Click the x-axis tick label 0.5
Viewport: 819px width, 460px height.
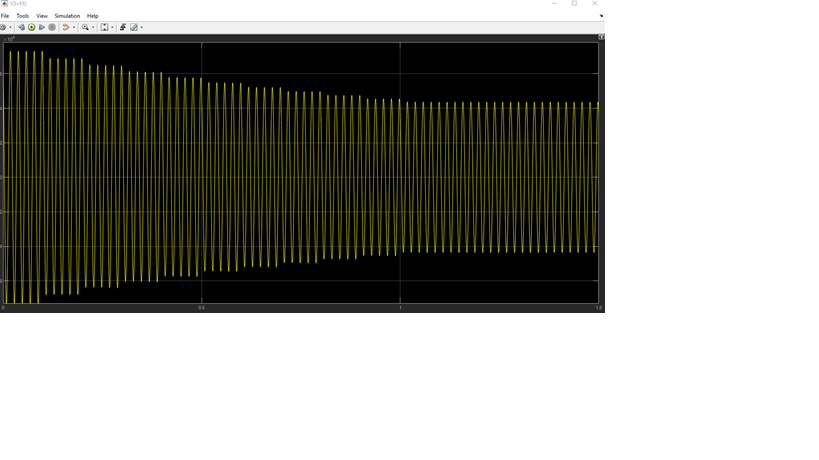(202, 308)
